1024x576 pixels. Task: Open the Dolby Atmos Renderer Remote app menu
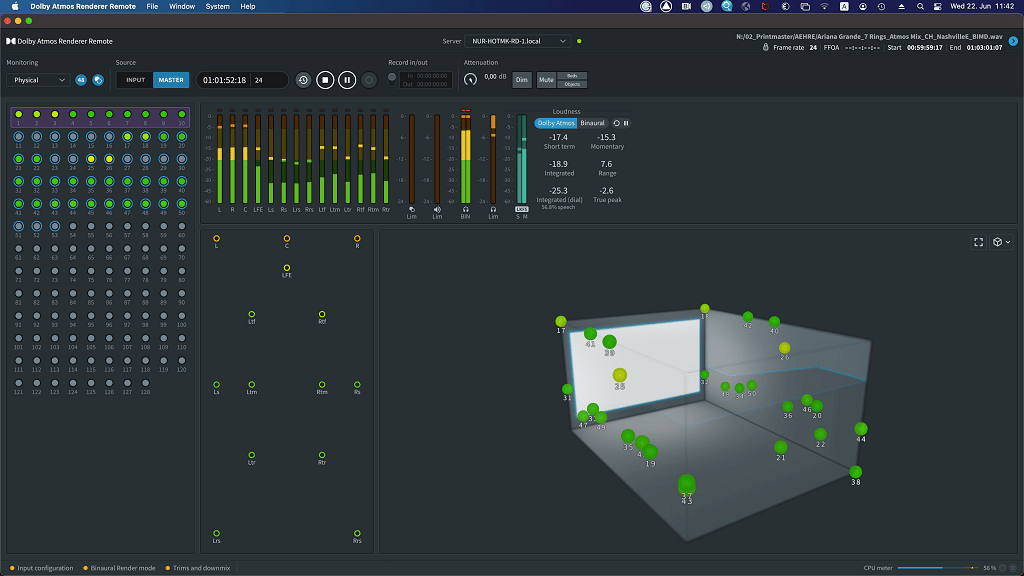[83, 7]
